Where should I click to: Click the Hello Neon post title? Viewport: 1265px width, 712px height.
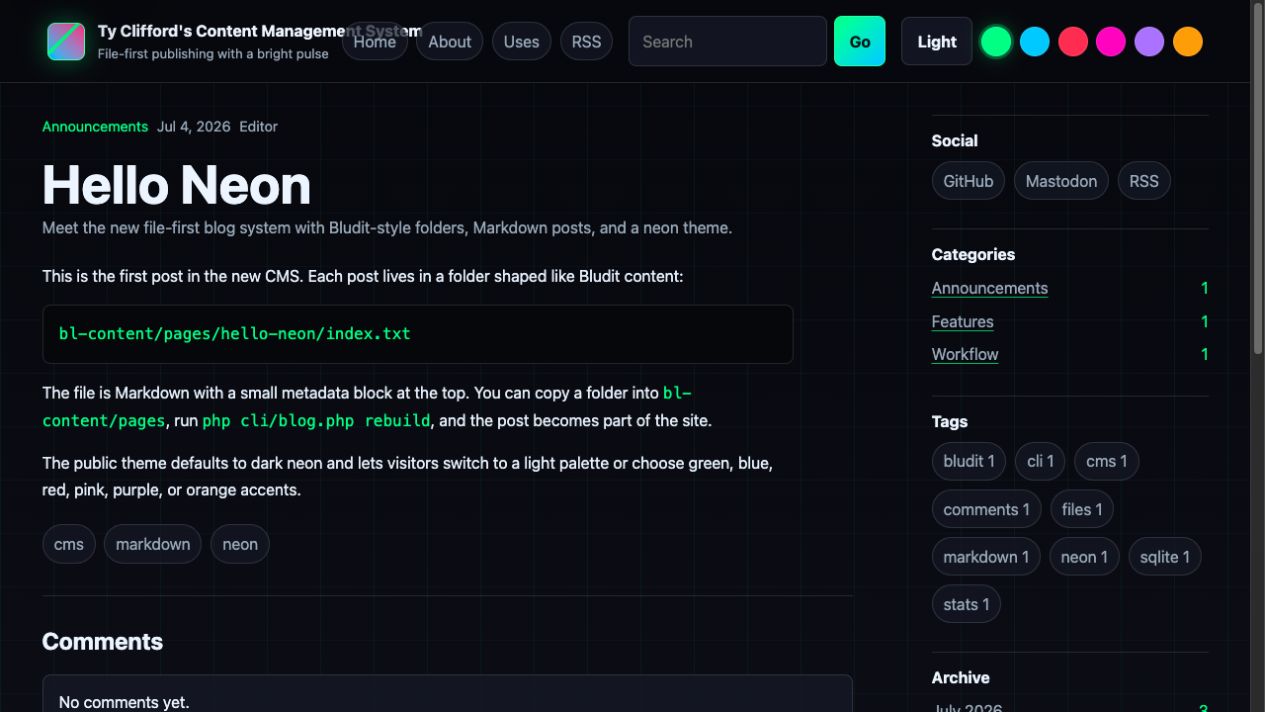177,185
